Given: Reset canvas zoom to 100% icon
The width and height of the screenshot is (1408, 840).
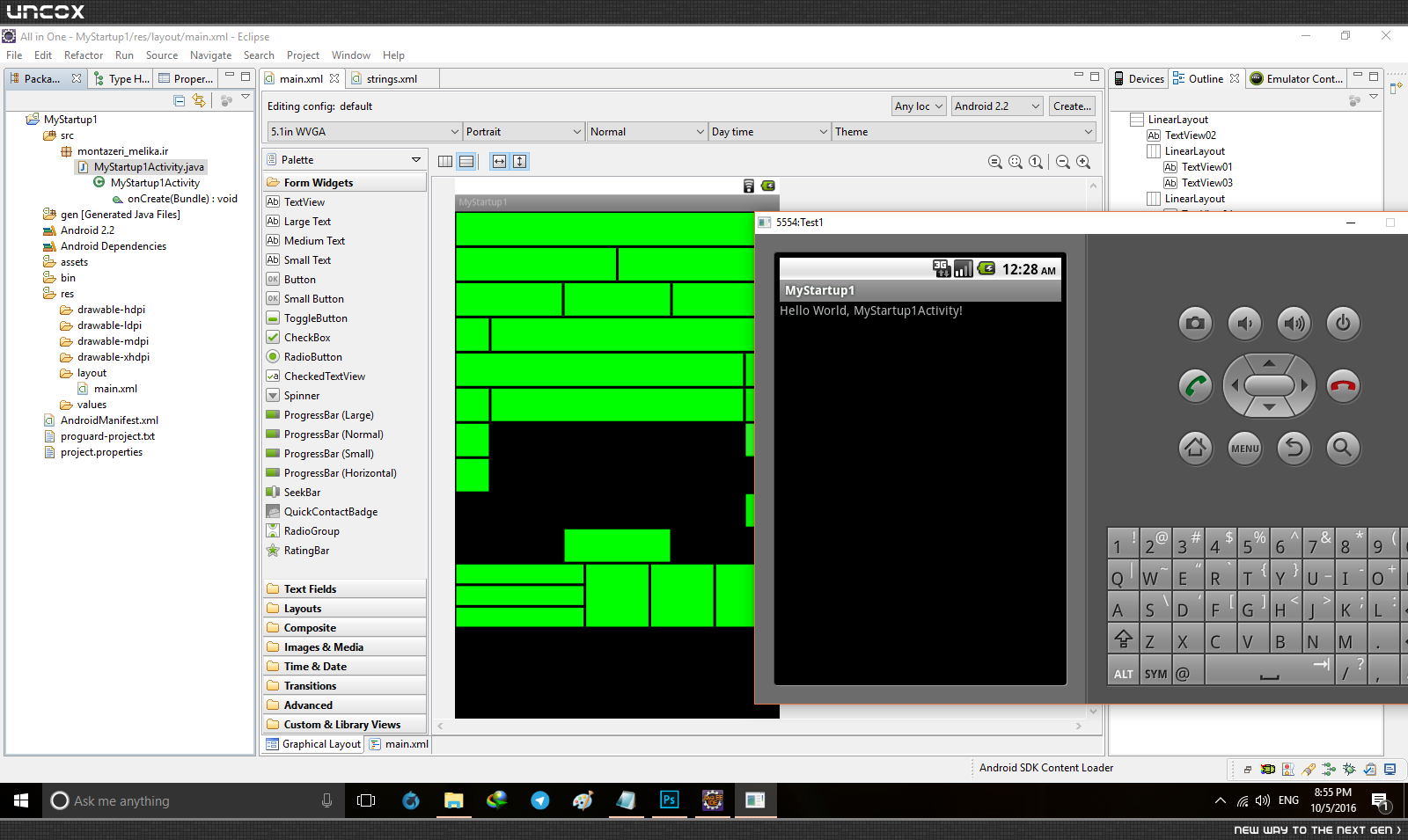Looking at the screenshot, I should pos(1036,162).
